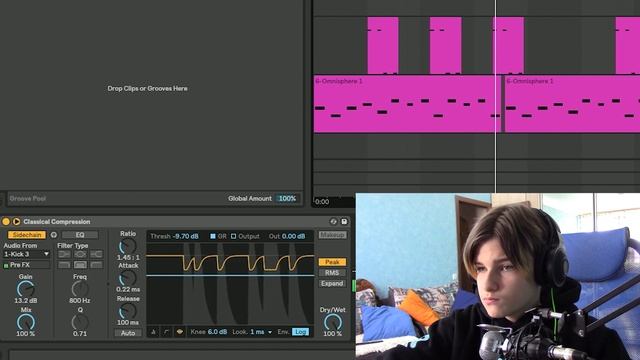Switch to the activity display view icon
This screenshot has height=360, width=640.
point(180,332)
